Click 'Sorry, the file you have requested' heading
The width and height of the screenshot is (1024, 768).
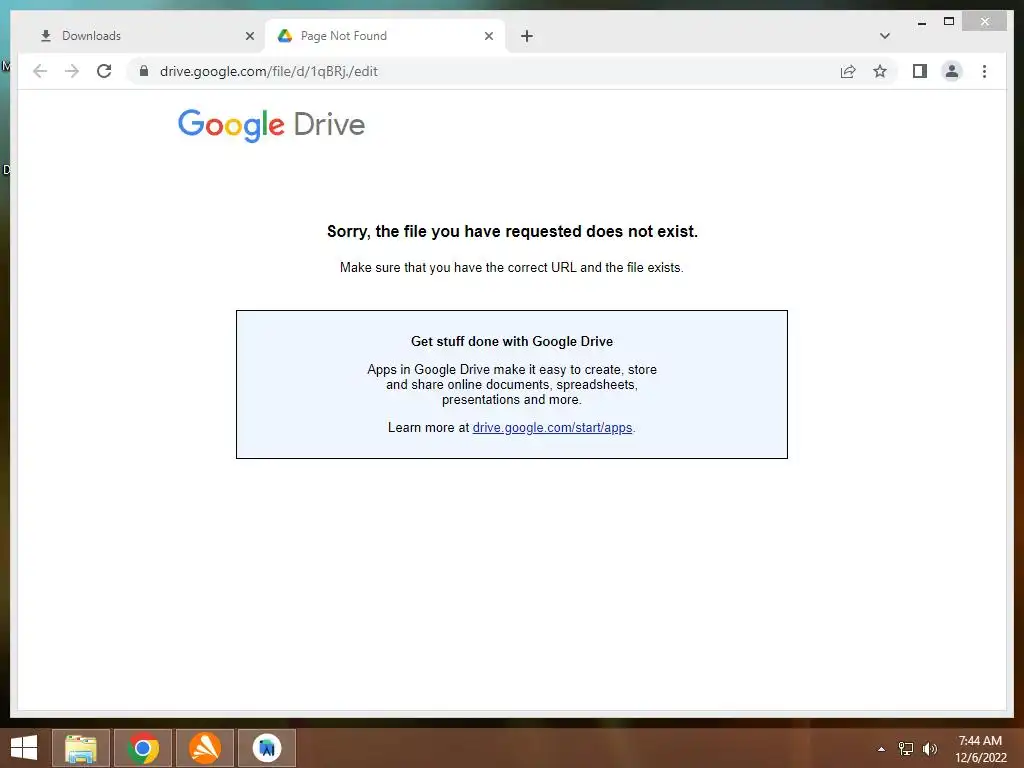pyautogui.click(x=512, y=231)
